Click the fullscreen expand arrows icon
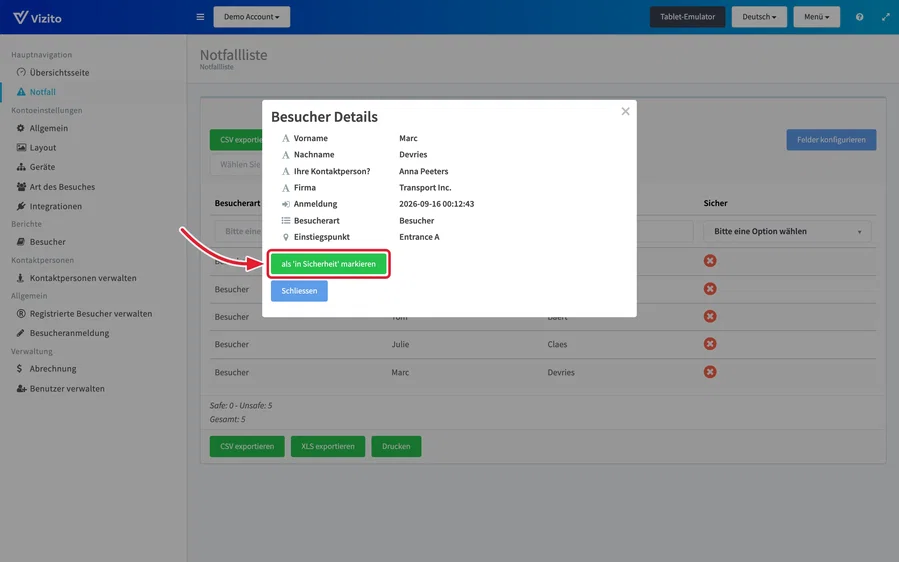The height and width of the screenshot is (562, 899). click(x=886, y=17)
